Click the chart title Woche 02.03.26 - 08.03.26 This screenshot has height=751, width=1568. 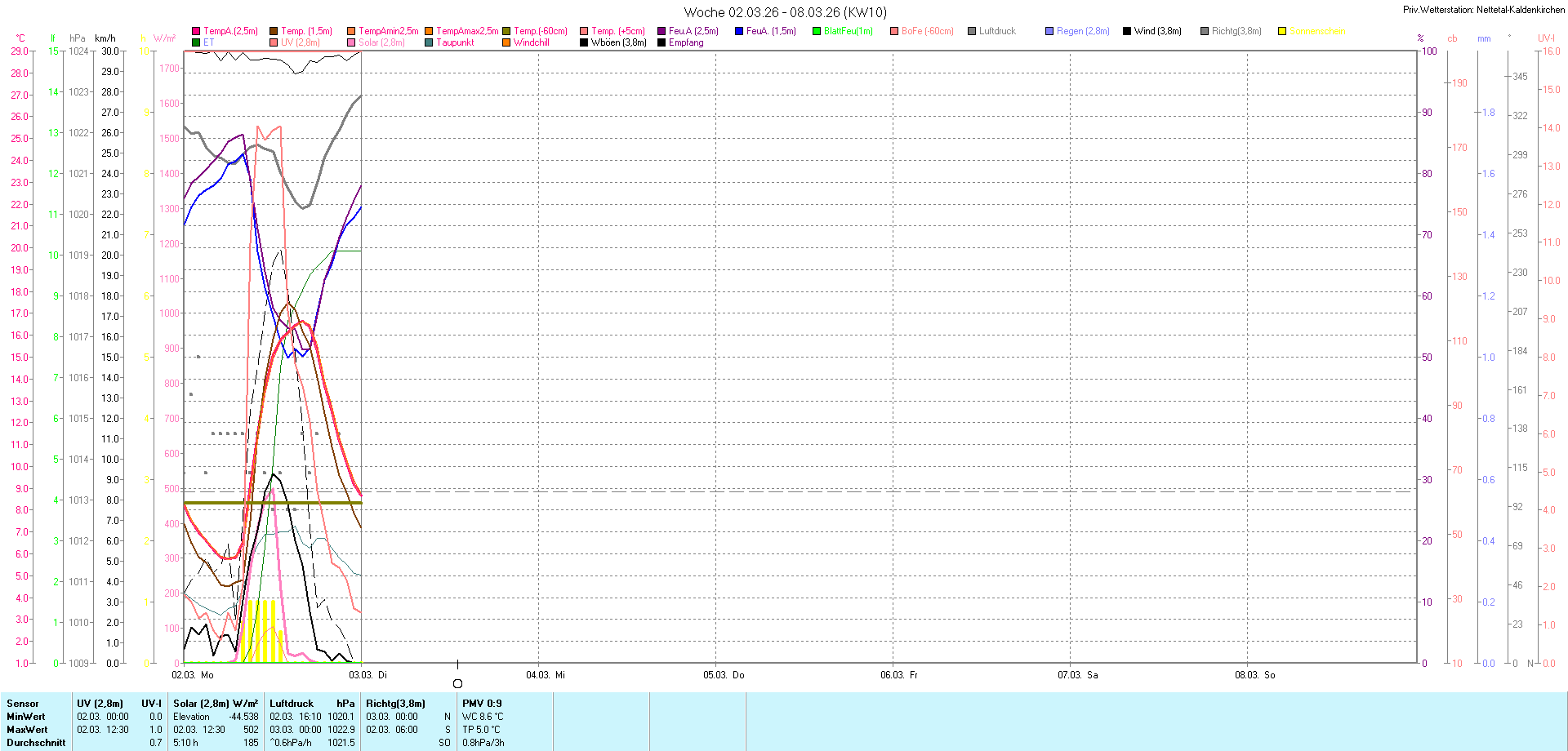785,12
